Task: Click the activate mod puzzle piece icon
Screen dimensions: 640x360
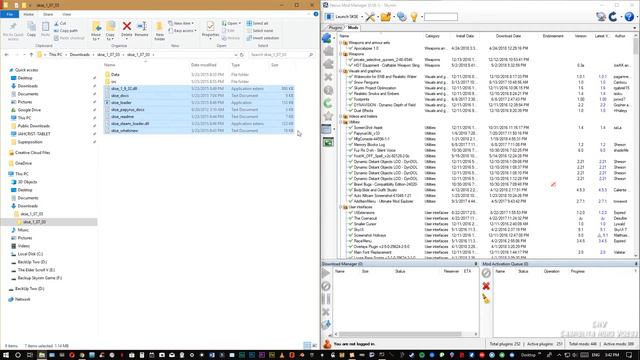Action: (328, 51)
